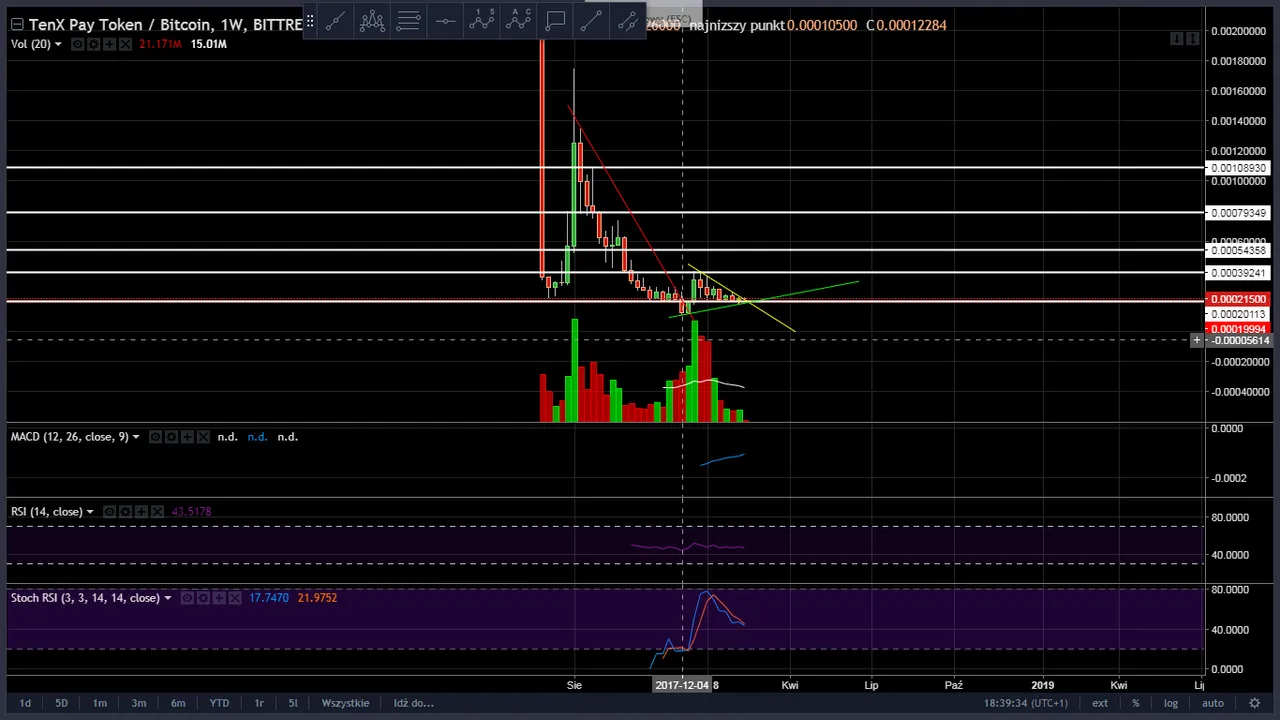1280x720 pixels.
Task: Click the 0.00108930 price line label
Action: (1238, 168)
